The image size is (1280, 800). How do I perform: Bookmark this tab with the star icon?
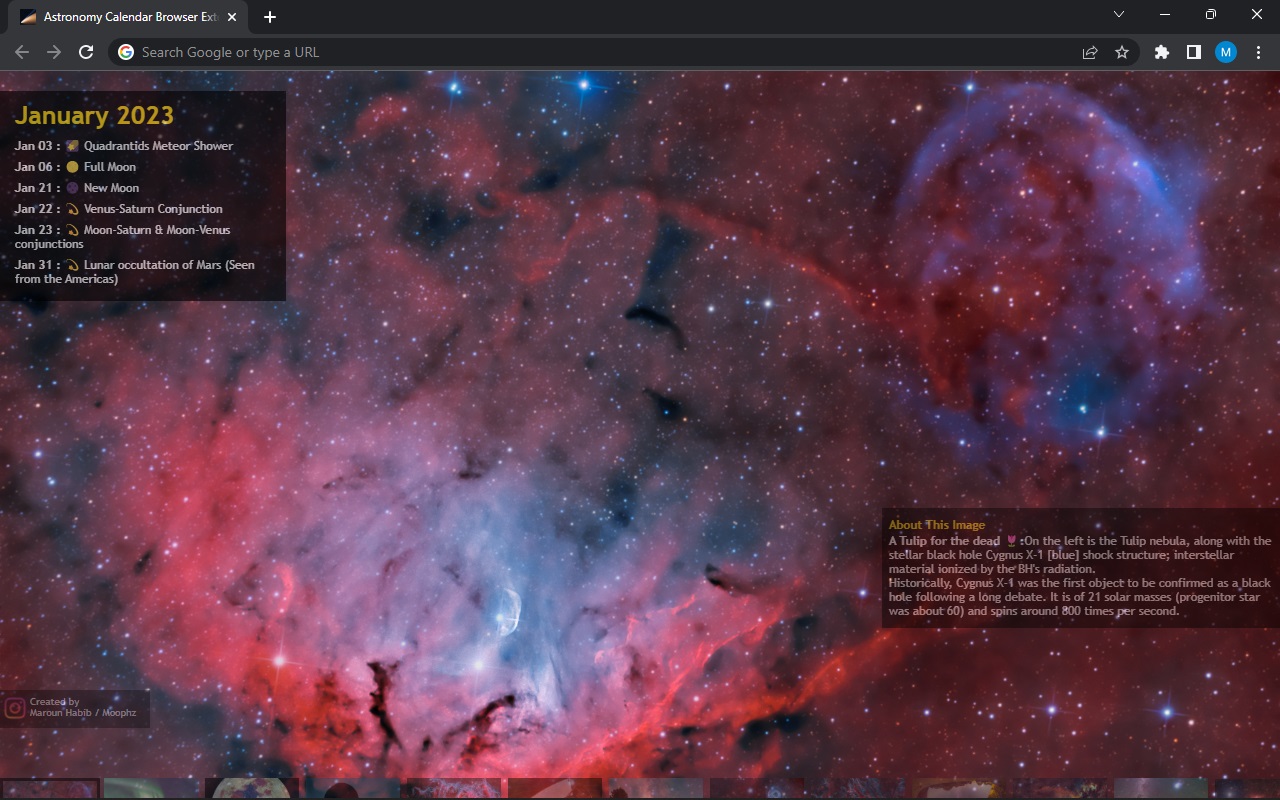tap(1122, 52)
